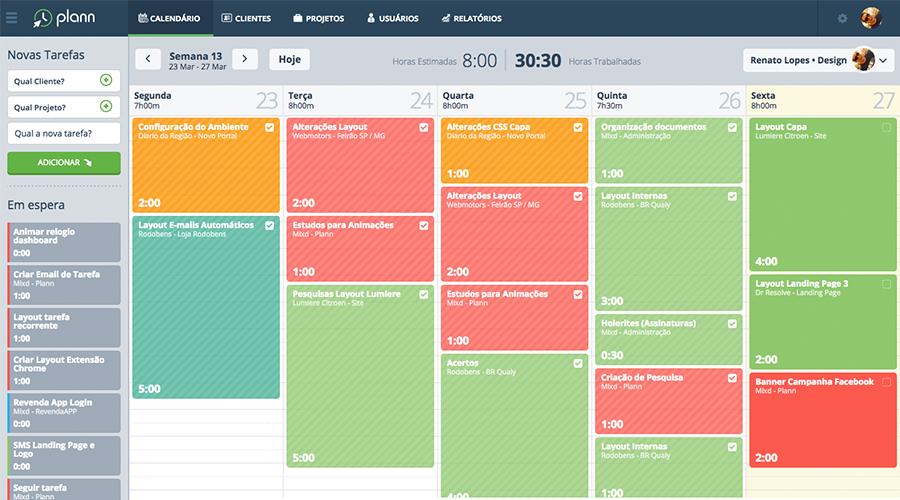Uncheck Tuesday Estudos para Animações checkbox
Viewport: 900px width, 500px height.
[424, 226]
